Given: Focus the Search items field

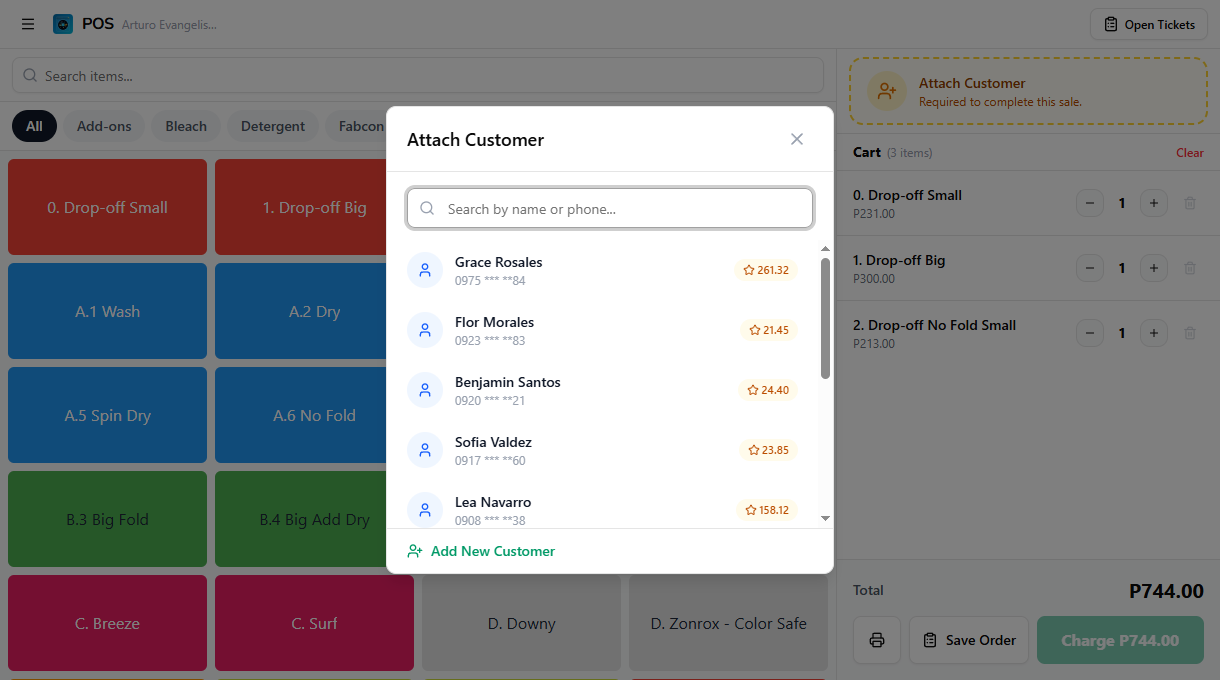Looking at the screenshot, I should [418, 76].
